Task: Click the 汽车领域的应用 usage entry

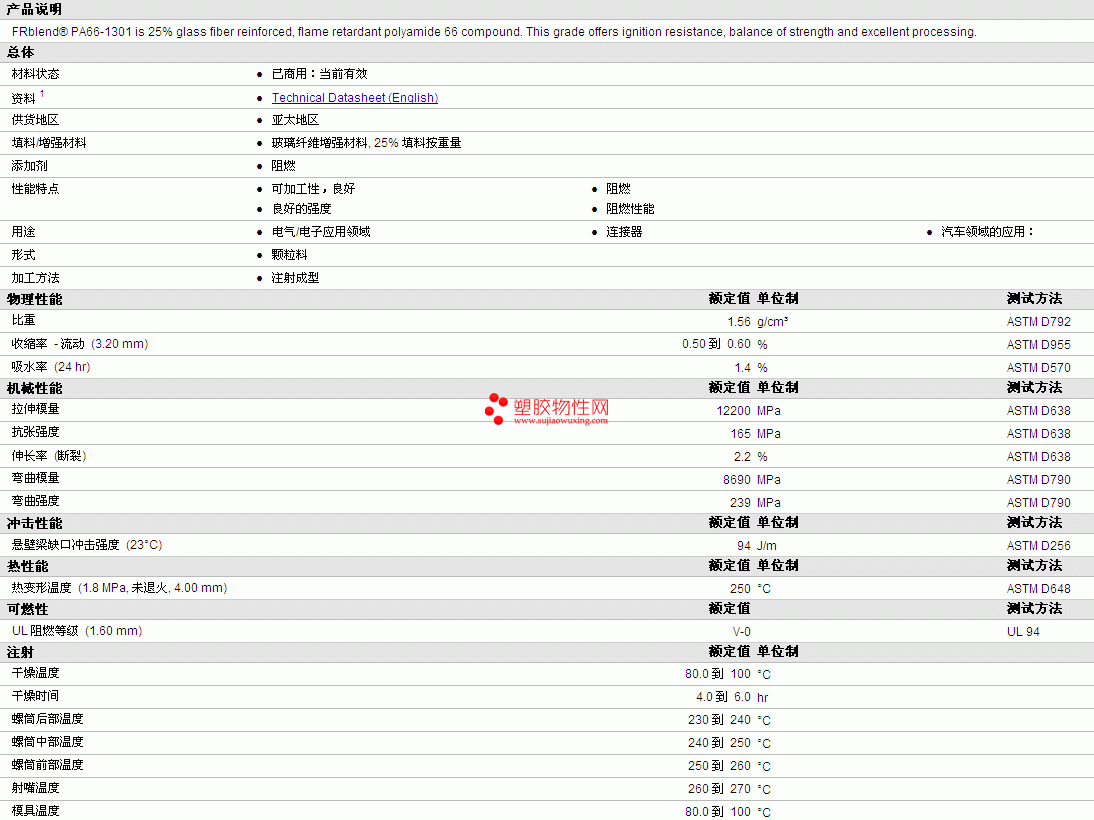Action: tap(987, 232)
